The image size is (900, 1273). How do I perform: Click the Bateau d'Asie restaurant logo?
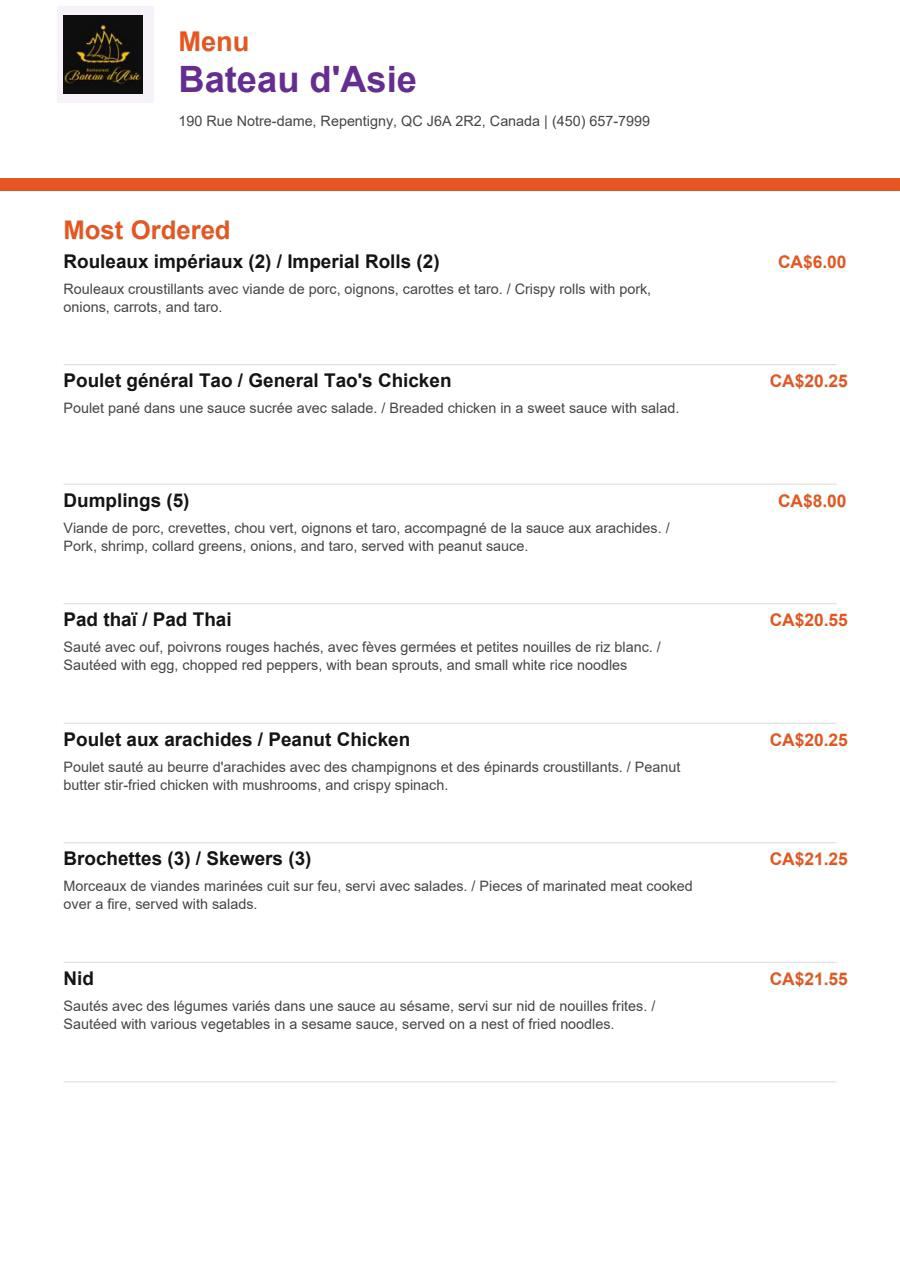tap(103, 55)
